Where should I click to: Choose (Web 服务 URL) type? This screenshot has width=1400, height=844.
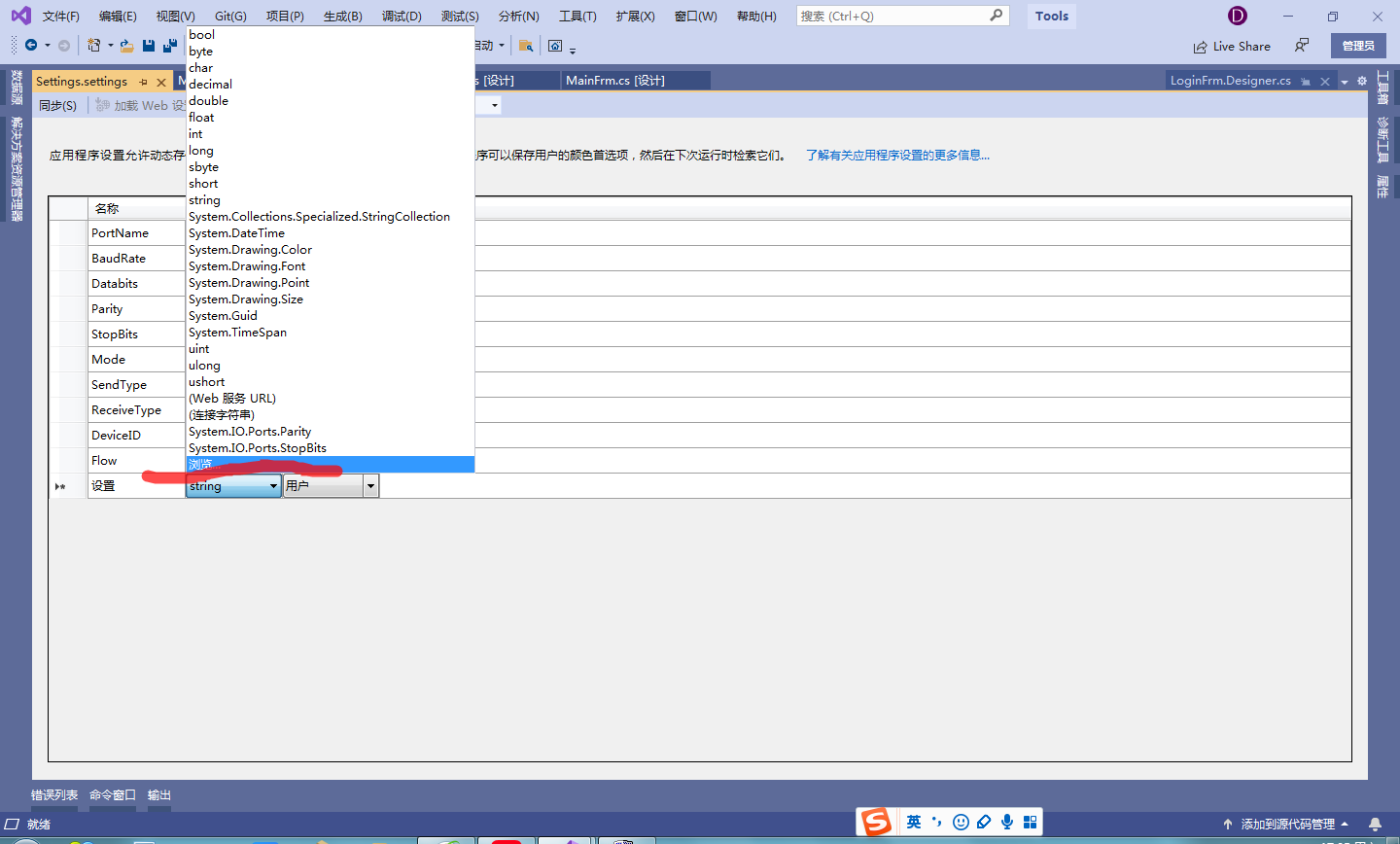click(330, 399)
